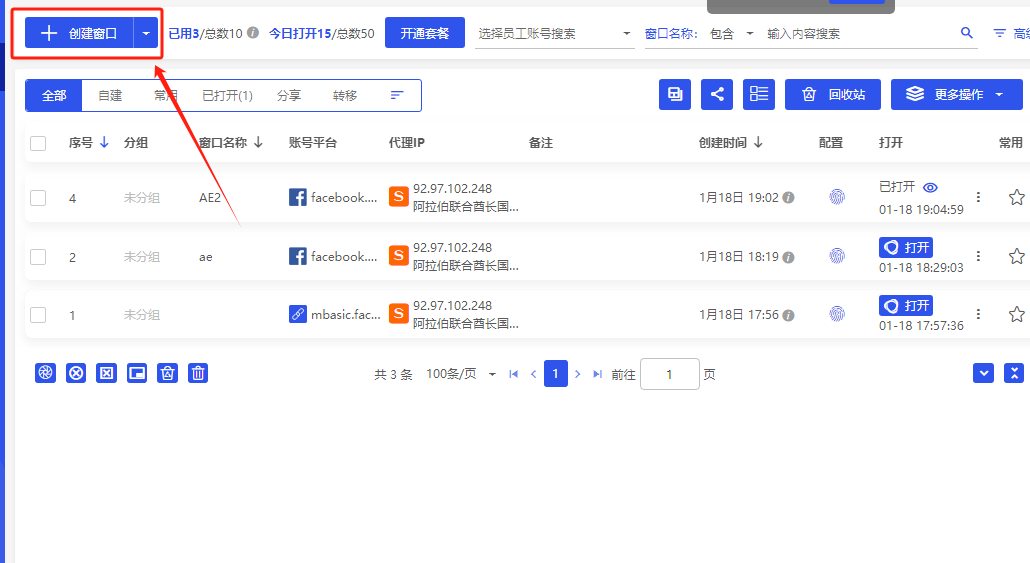
Task: Sort by 创建时间 column arrow
Action: (758, 143)
